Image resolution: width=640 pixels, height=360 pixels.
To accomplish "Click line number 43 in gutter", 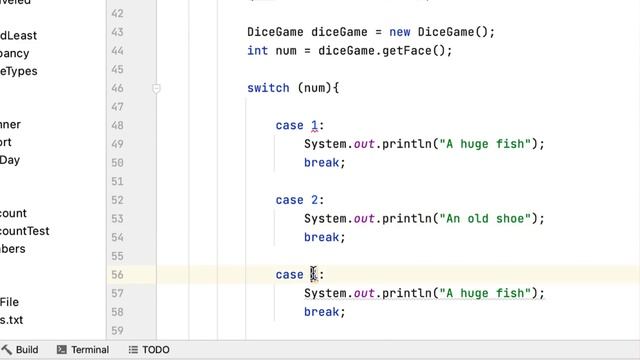I will click(118, 32).
